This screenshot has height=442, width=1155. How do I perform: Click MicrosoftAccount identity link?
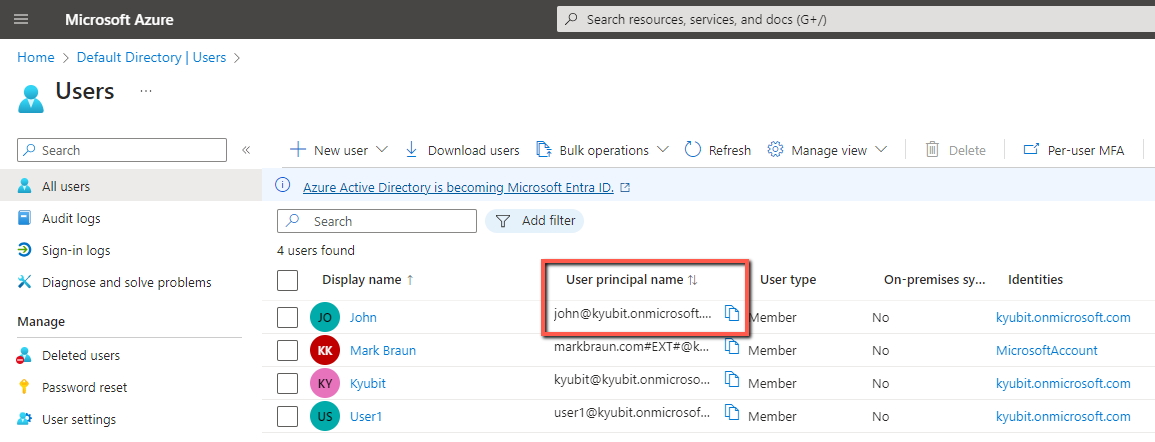point(1047,351)
